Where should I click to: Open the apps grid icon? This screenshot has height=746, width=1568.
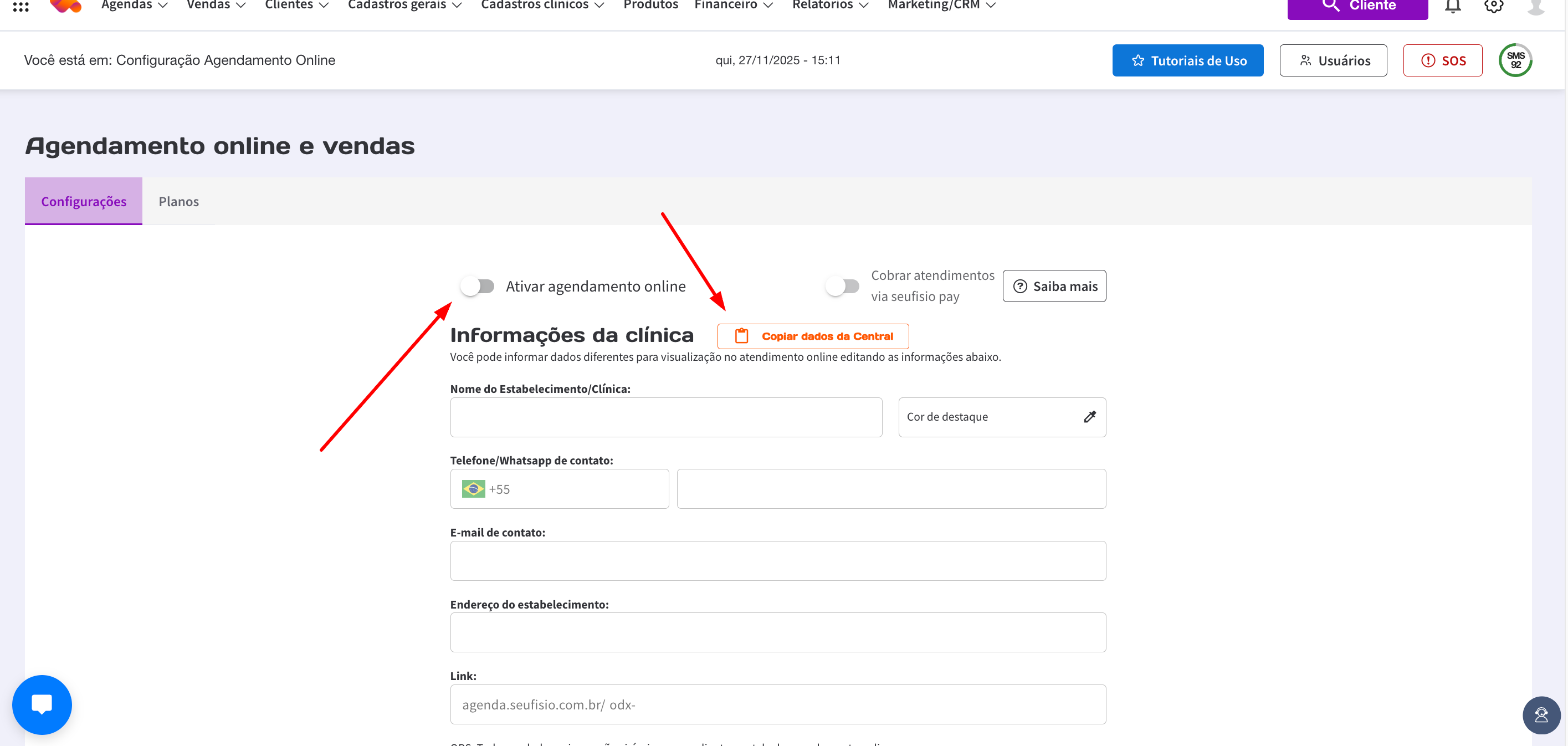(21, 6)
